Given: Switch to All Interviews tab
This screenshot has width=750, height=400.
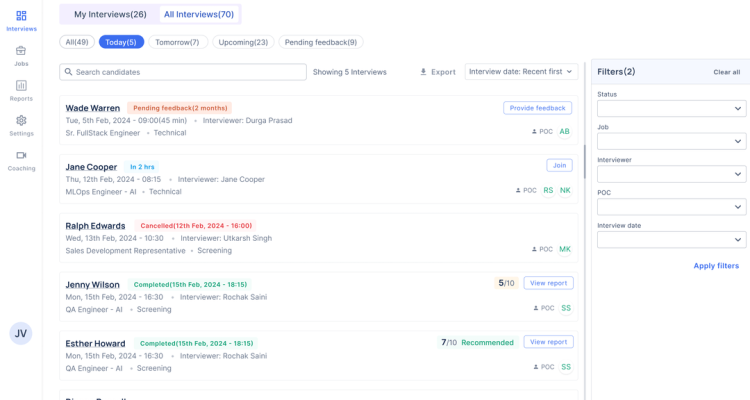Looking at the screenshot, I should point(198,14).
